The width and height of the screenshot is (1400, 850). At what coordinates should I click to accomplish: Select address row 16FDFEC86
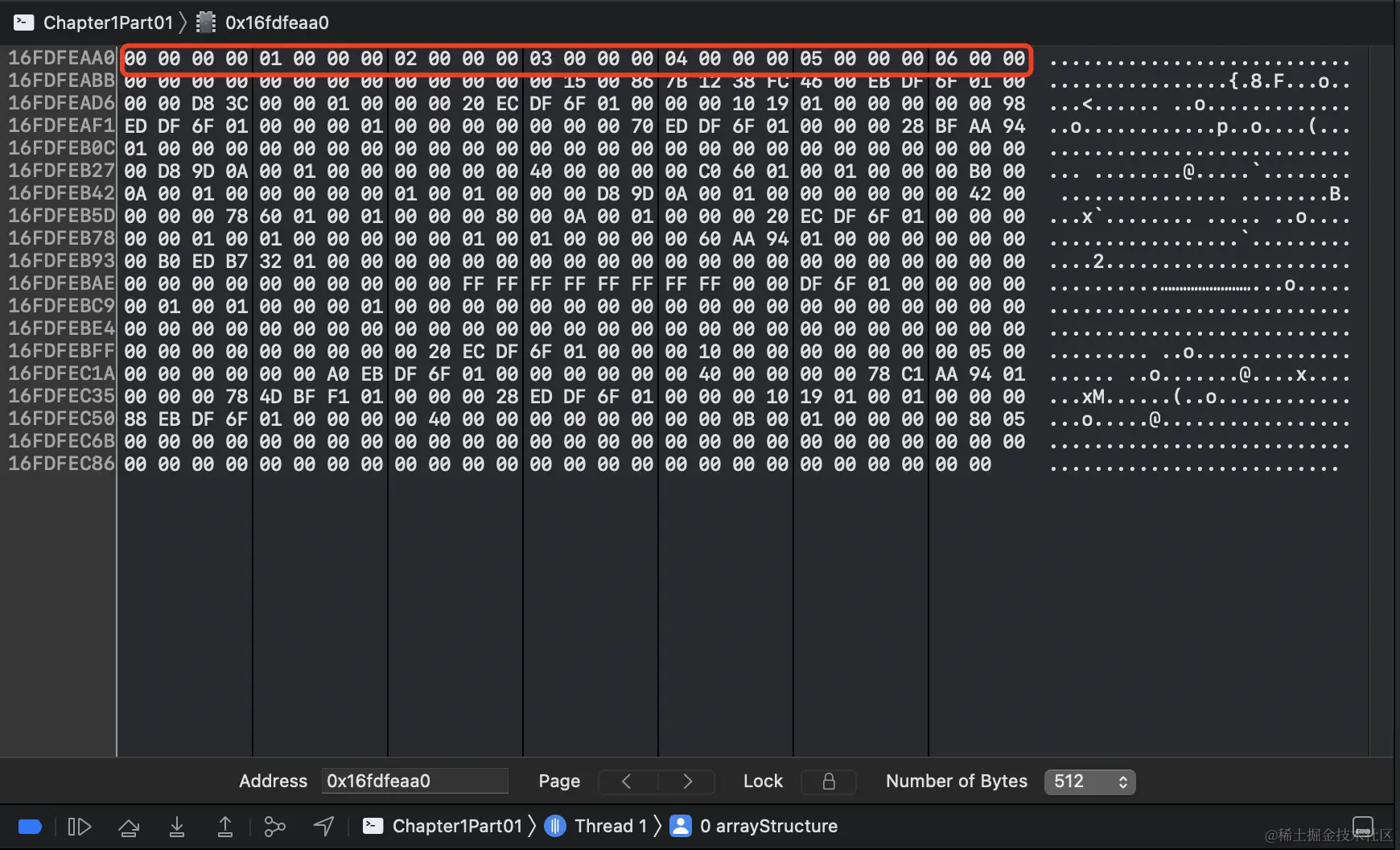[x=62, y=464]
